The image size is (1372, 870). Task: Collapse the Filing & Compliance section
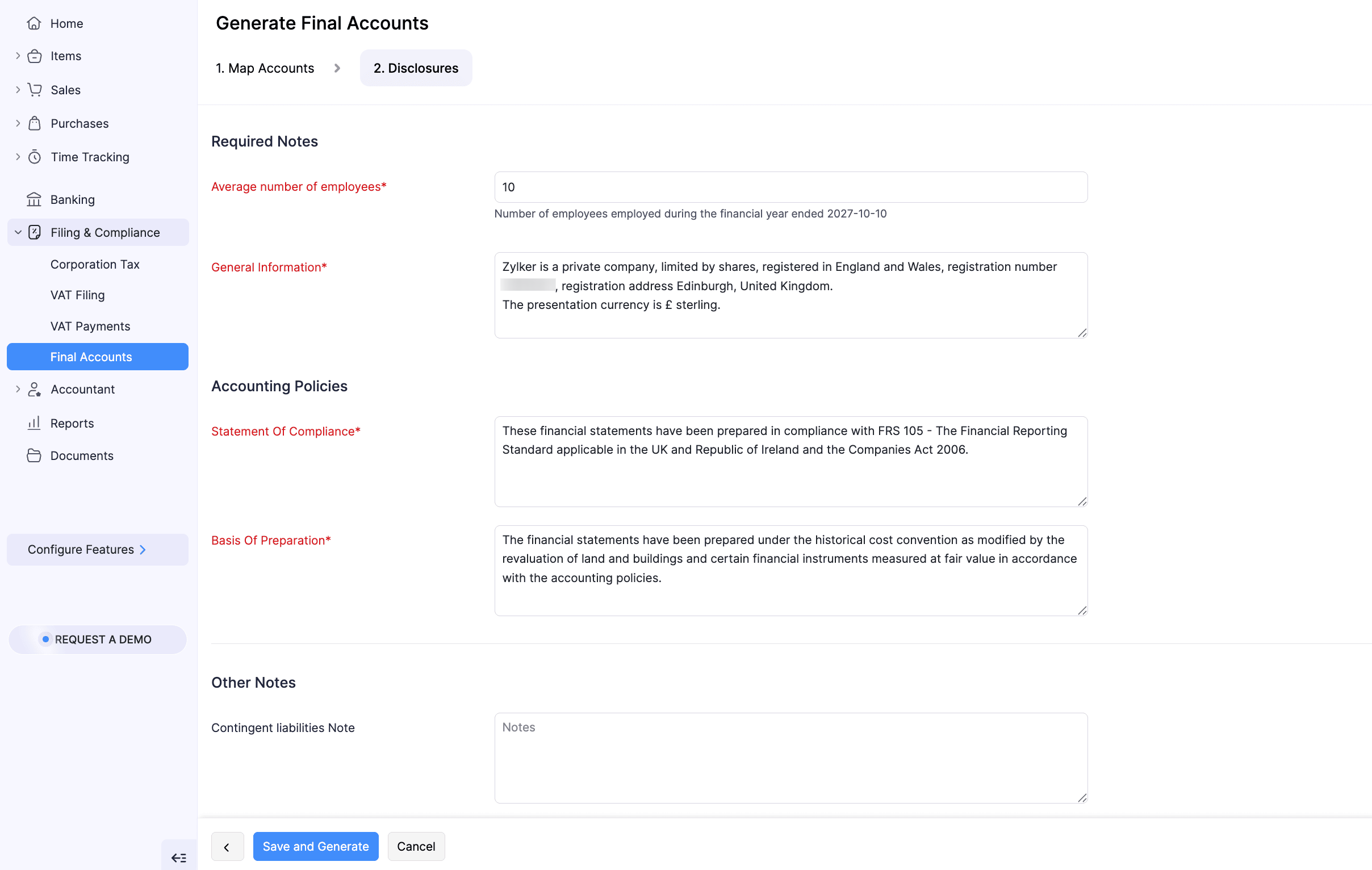[x=18, y=232]
